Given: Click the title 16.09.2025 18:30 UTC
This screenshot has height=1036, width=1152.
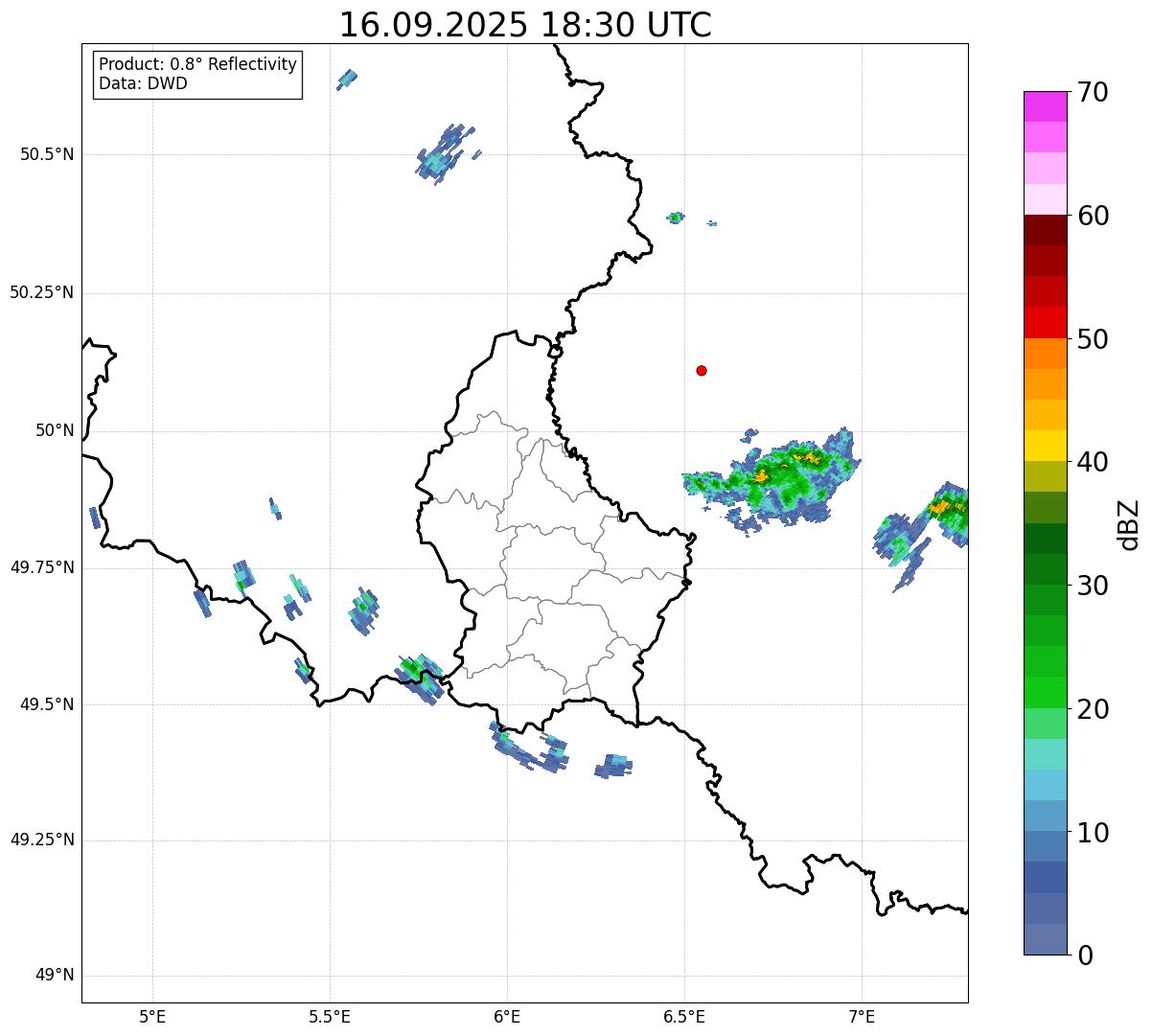Looking at the screenshot, I should coord(525,25).
